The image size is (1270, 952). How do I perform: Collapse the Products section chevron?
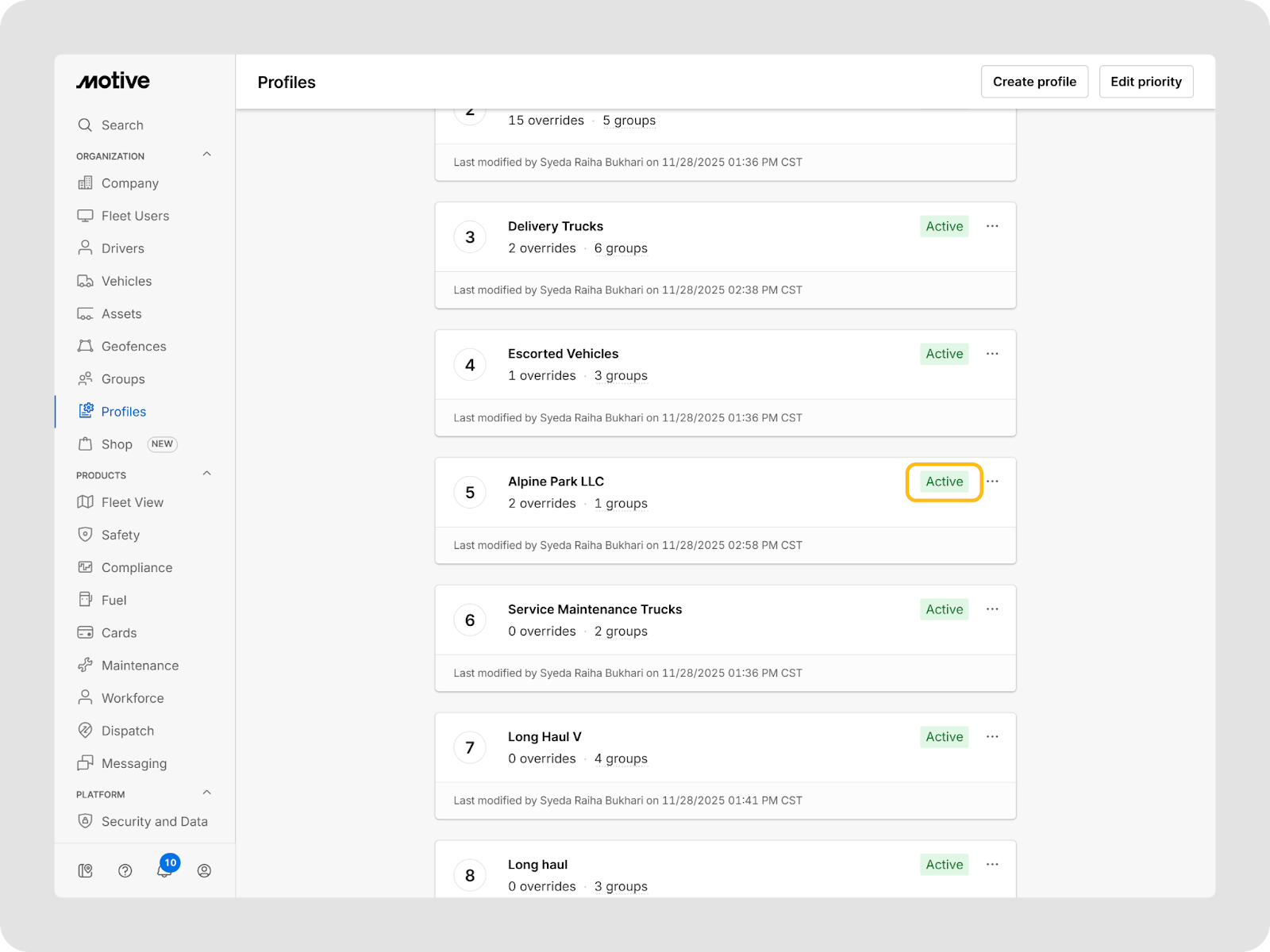[x=206, y=474]
